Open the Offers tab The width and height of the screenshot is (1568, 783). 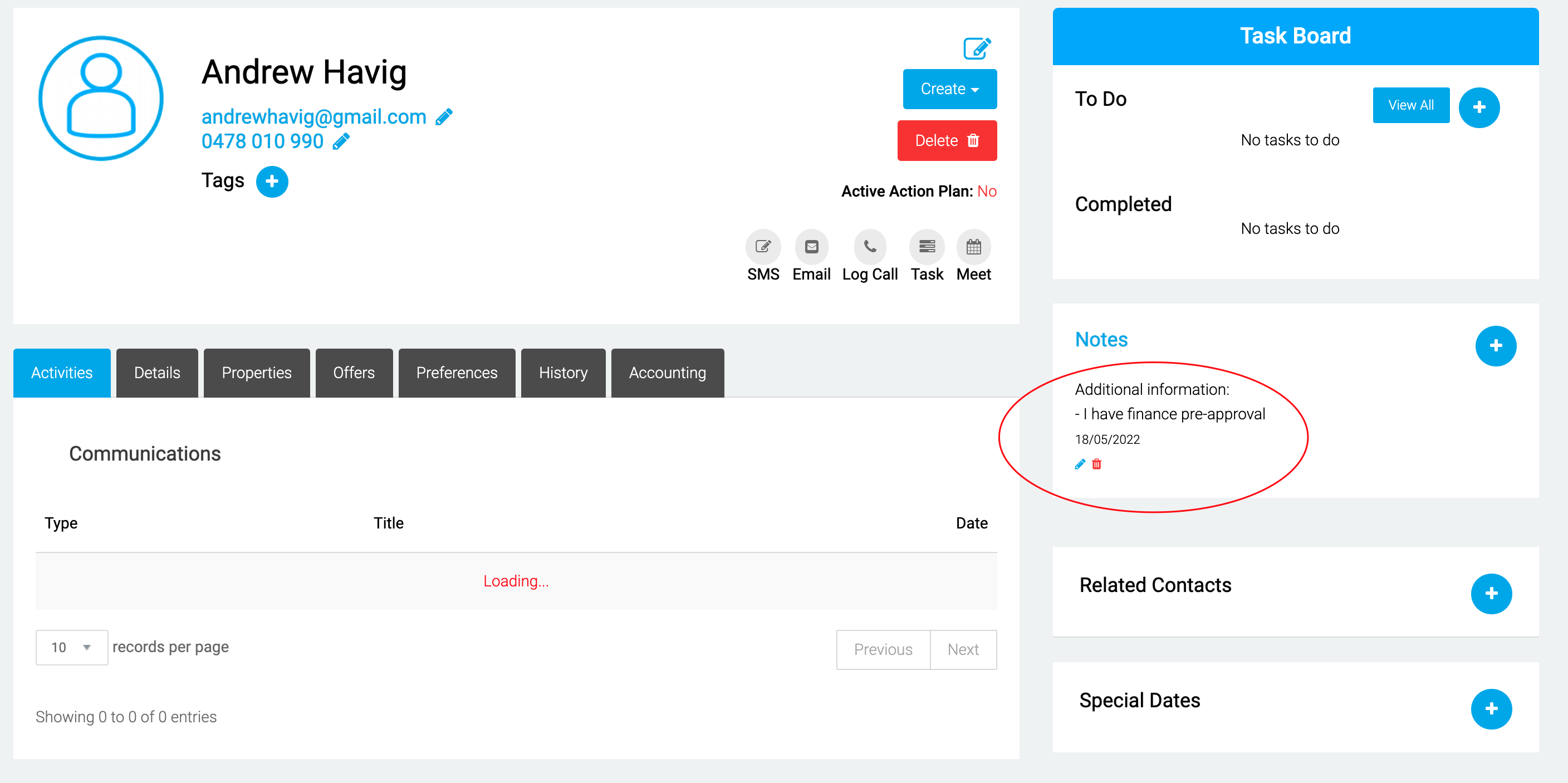click(354, 373)
